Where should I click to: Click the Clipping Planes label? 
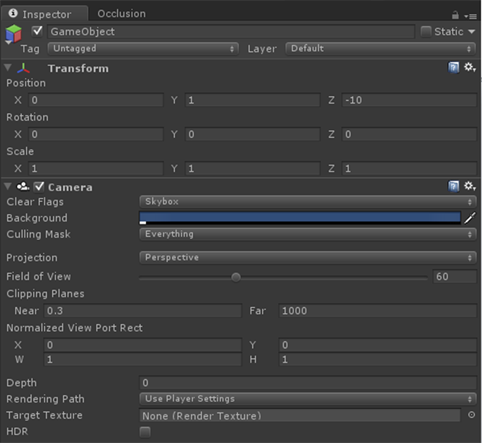tap(45, 294)
